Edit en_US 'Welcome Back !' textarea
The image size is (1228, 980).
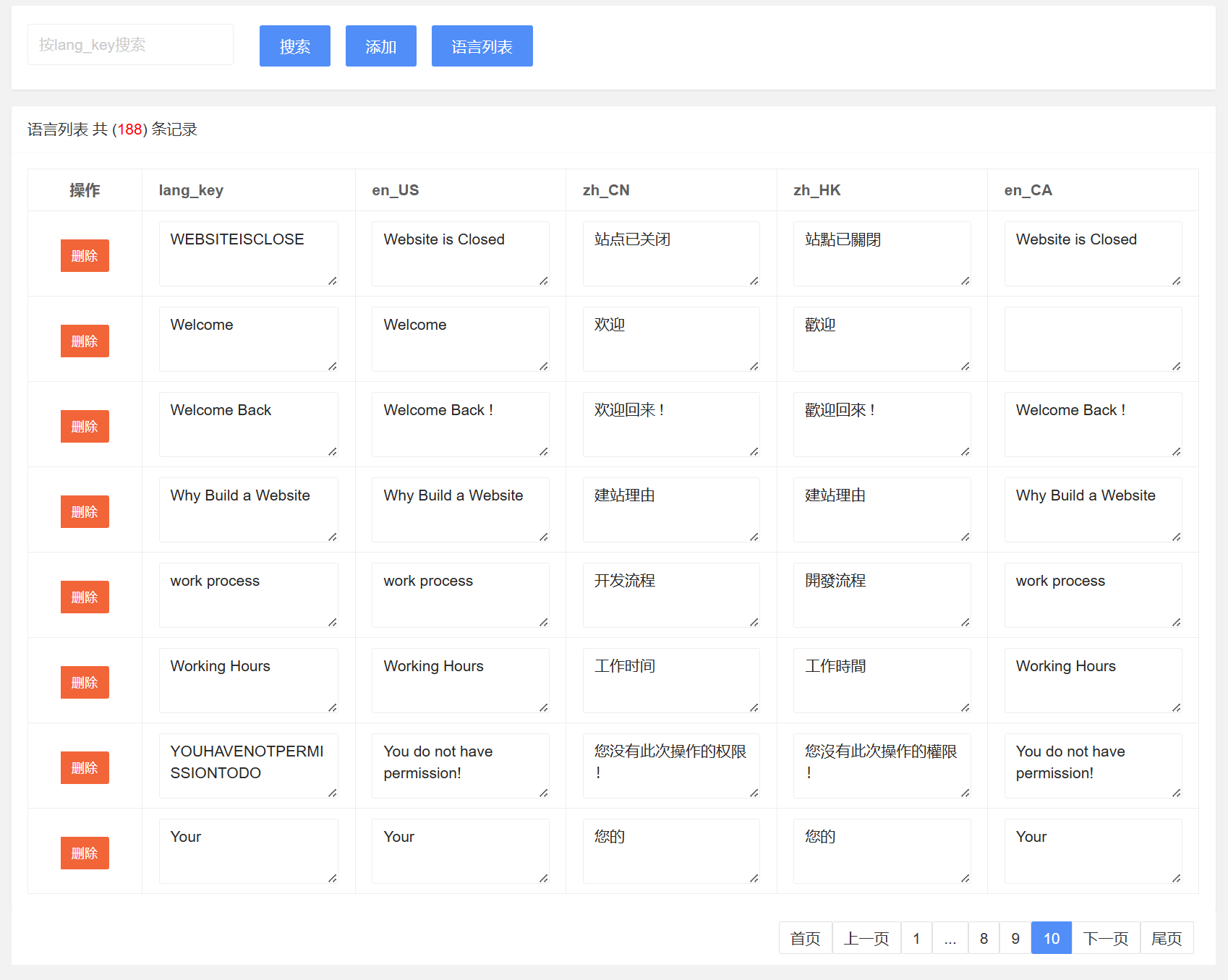[x=461, y=425]
